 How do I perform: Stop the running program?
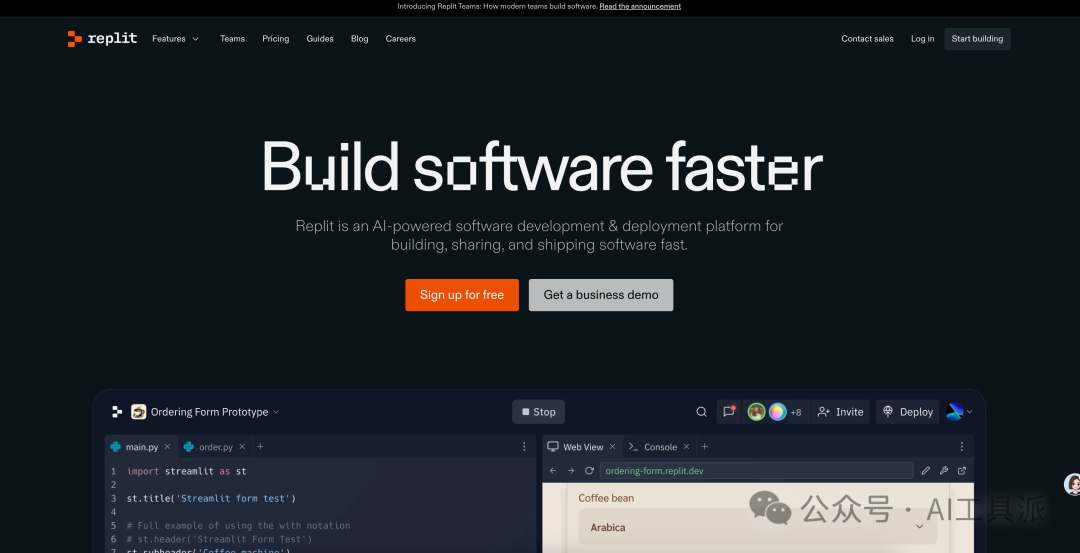tap(539, 412)
